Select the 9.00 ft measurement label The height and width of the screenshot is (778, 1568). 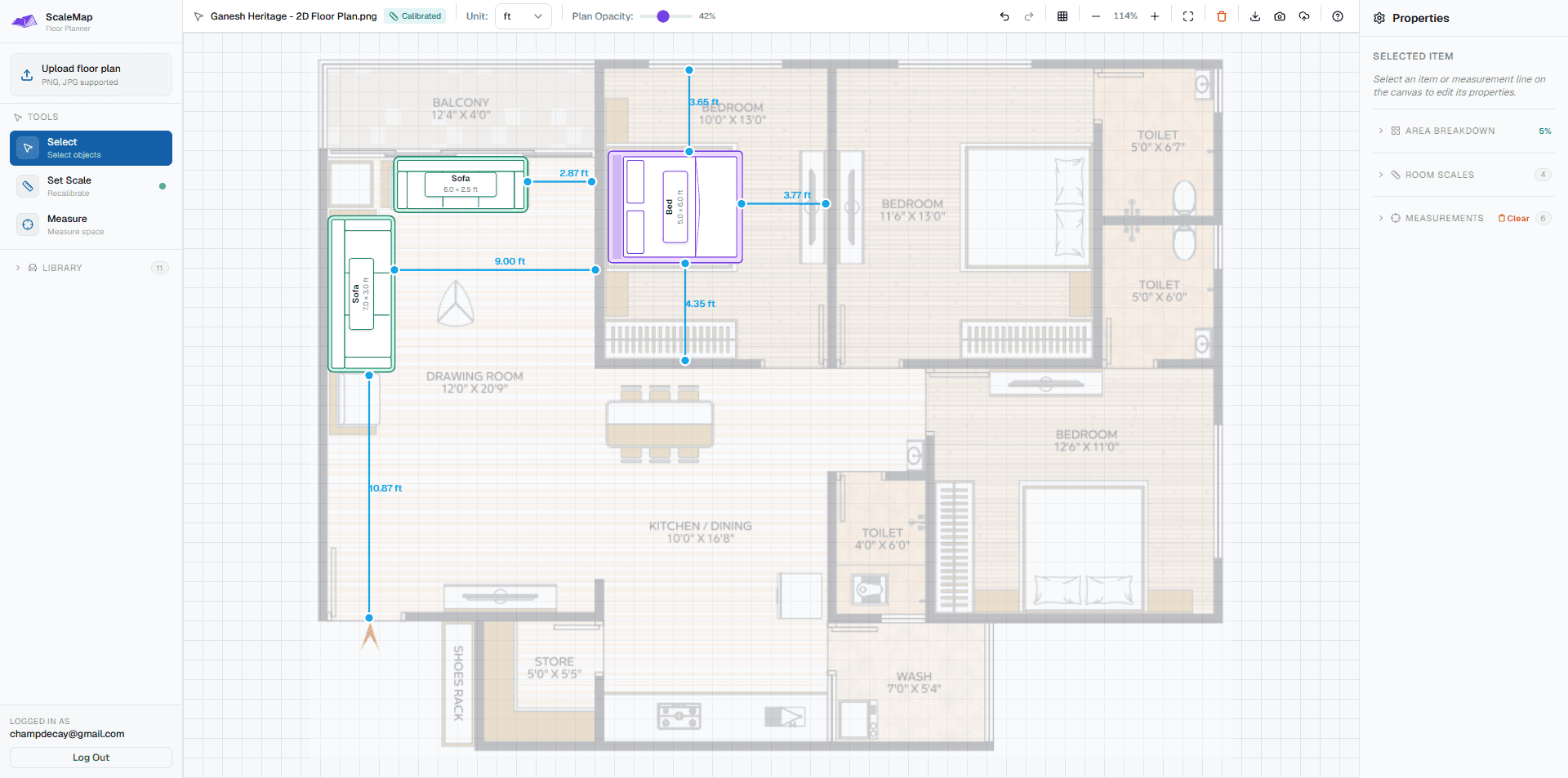(x=510, y=261)
